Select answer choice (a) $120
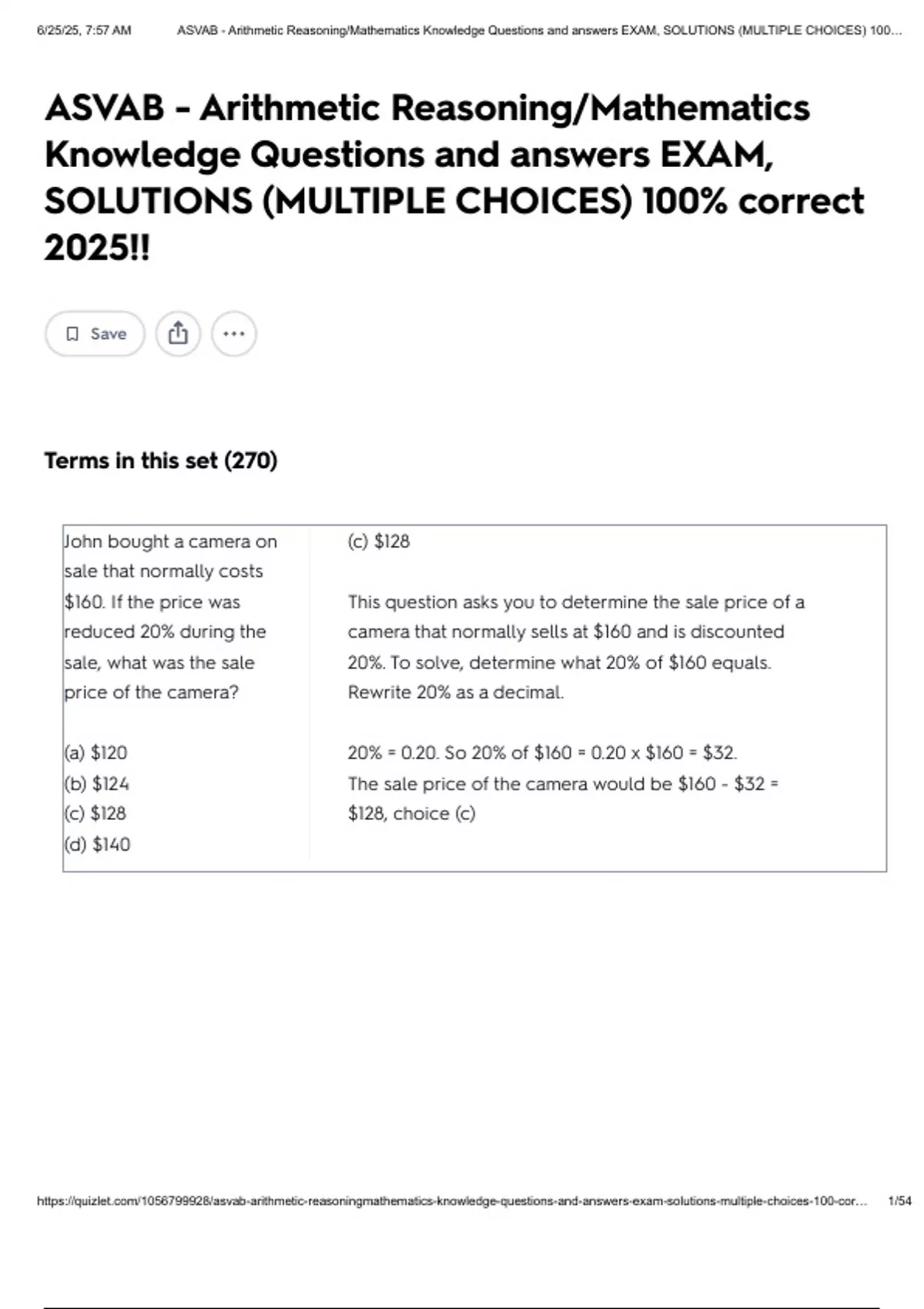The height and width of the screenshot is (1309, 924). click(x=96, y=752)
